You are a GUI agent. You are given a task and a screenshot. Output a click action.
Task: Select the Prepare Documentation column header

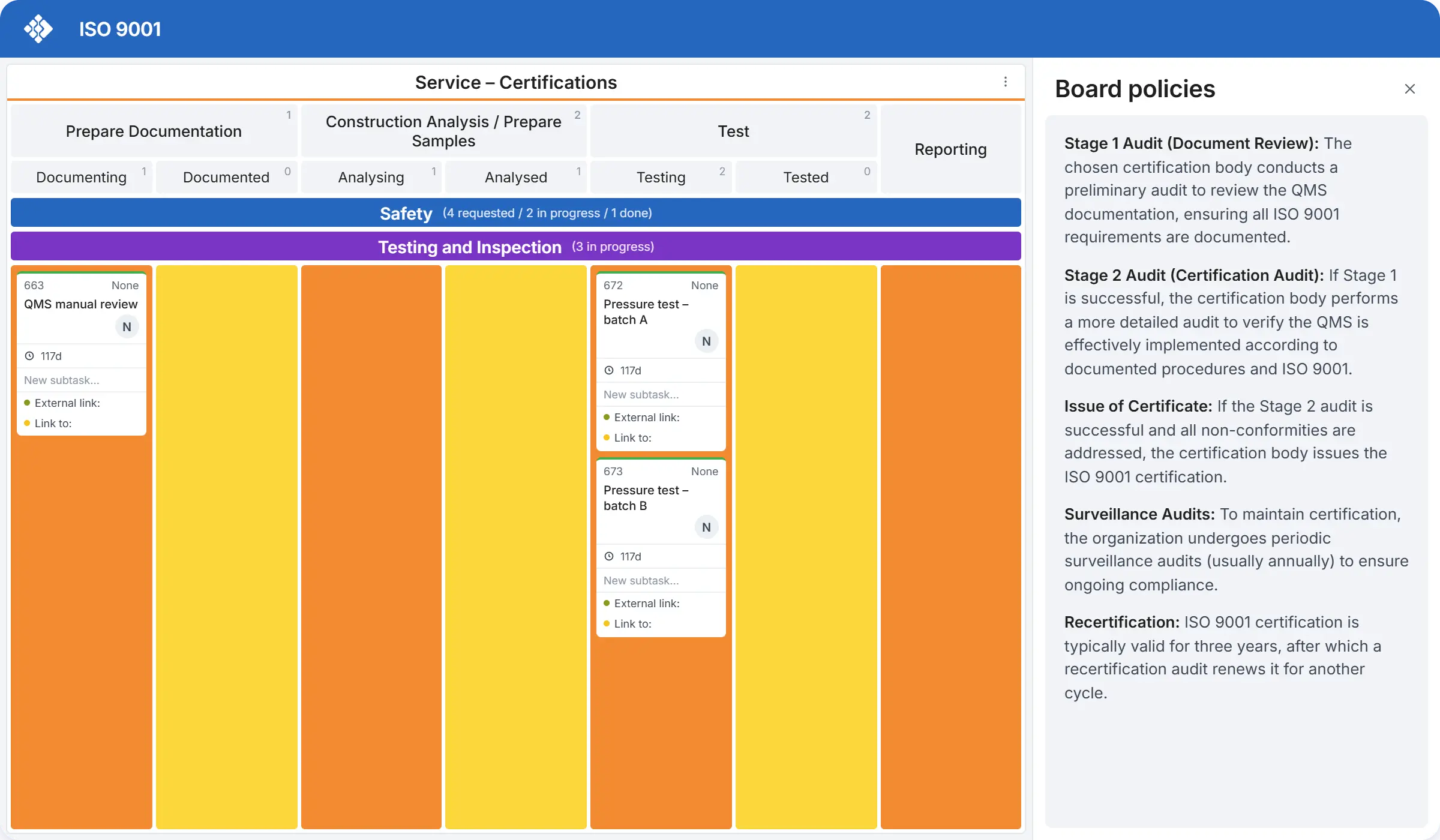[154, 131]
